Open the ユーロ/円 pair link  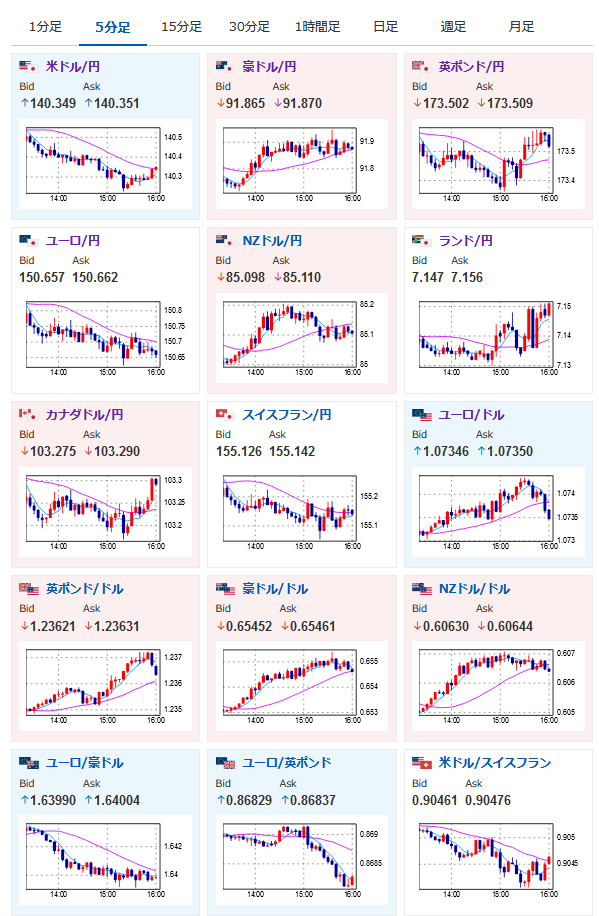(x=73, y=240)
